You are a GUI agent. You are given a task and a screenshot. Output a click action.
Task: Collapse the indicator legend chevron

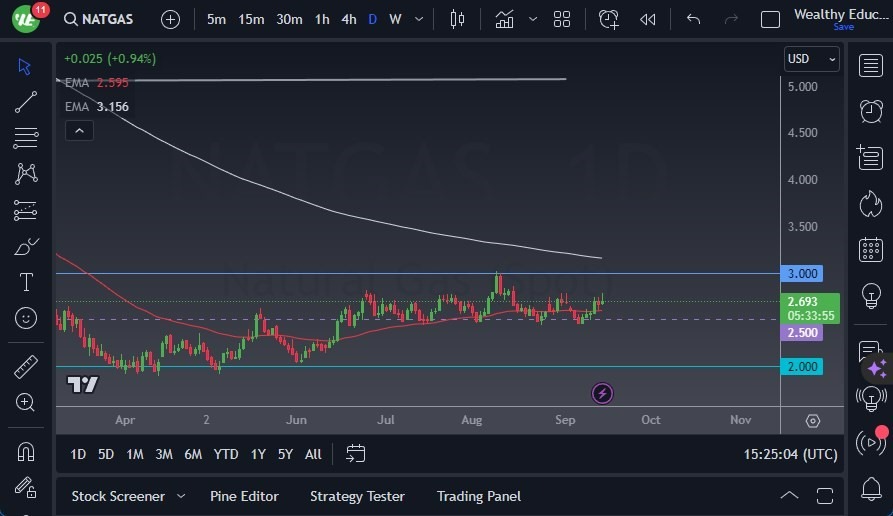click(78, 130)
